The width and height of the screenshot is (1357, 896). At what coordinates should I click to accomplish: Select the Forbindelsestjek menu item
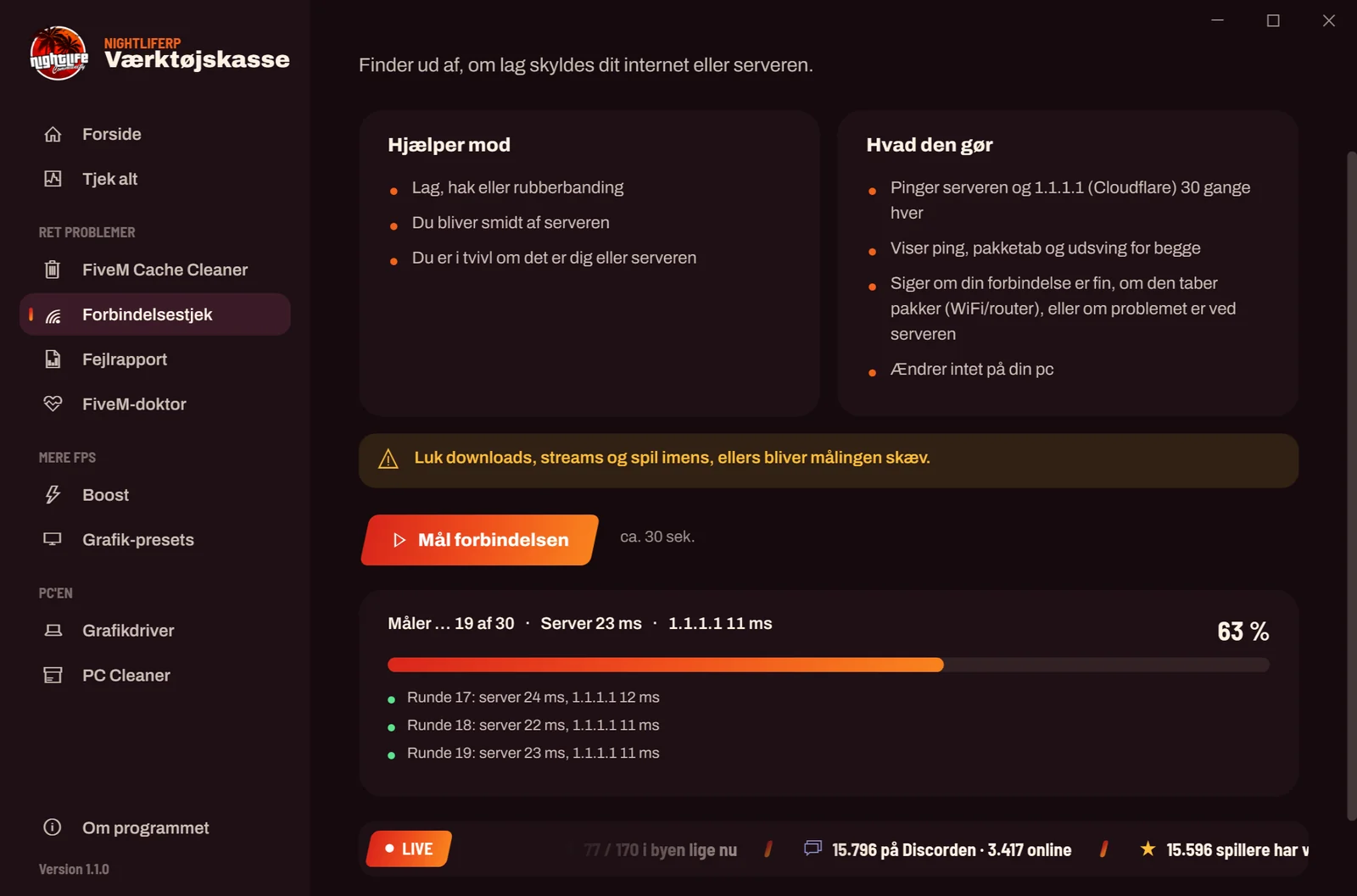coord(155,314)
